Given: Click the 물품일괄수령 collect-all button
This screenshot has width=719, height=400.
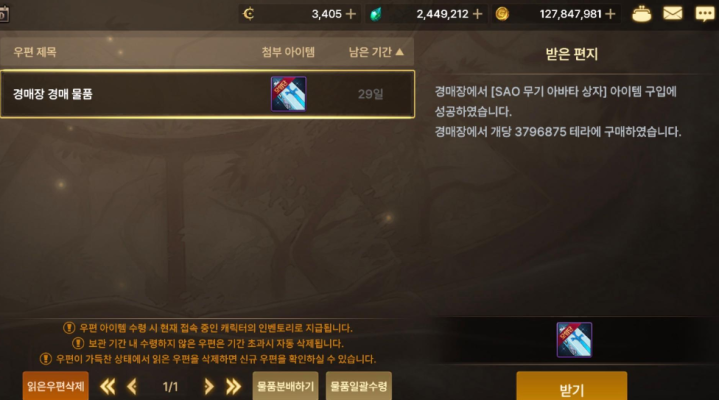Looking at the screenshot, I should point(359,386).
